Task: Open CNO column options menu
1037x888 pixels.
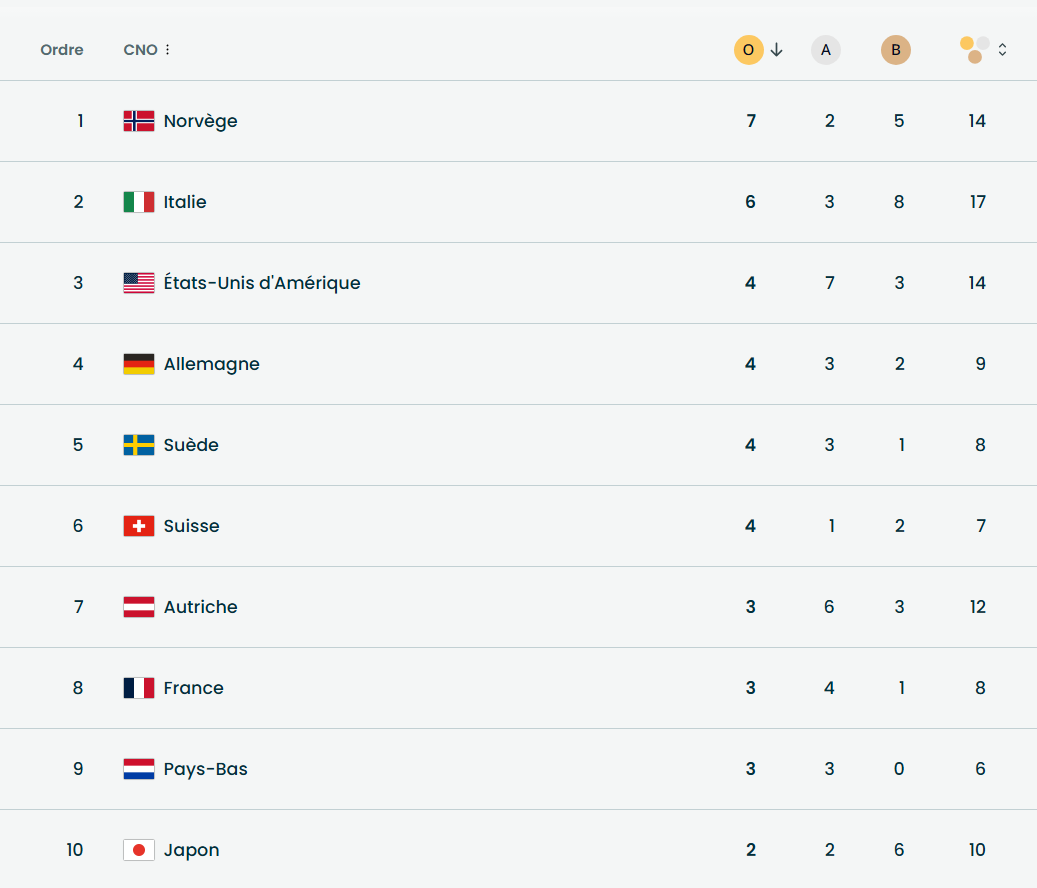Action: (x=167, y=50)
